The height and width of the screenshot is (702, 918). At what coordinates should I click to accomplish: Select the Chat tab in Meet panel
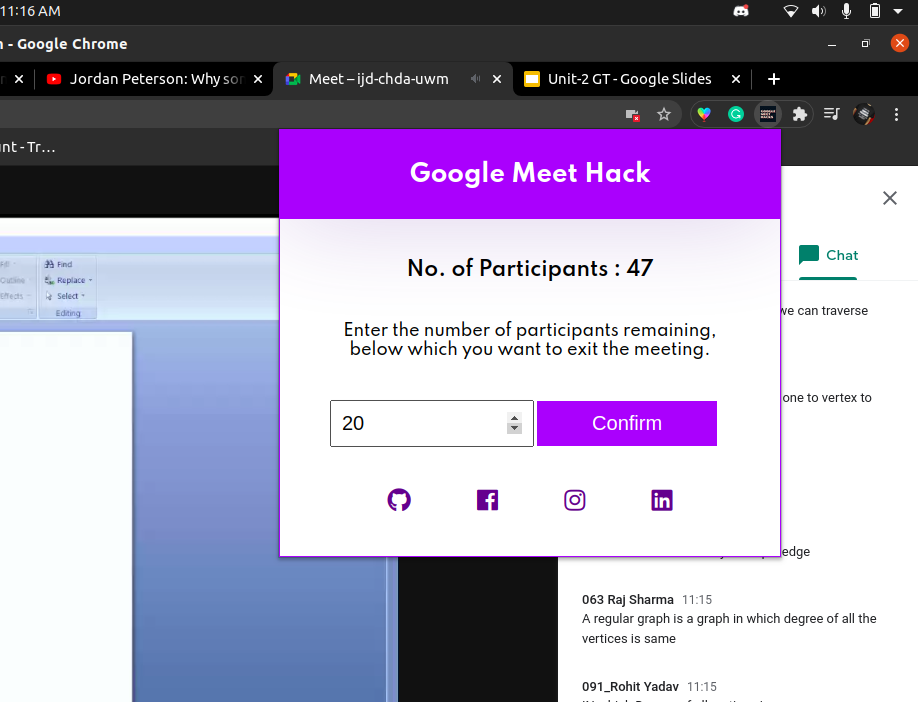tap(828, 255)
